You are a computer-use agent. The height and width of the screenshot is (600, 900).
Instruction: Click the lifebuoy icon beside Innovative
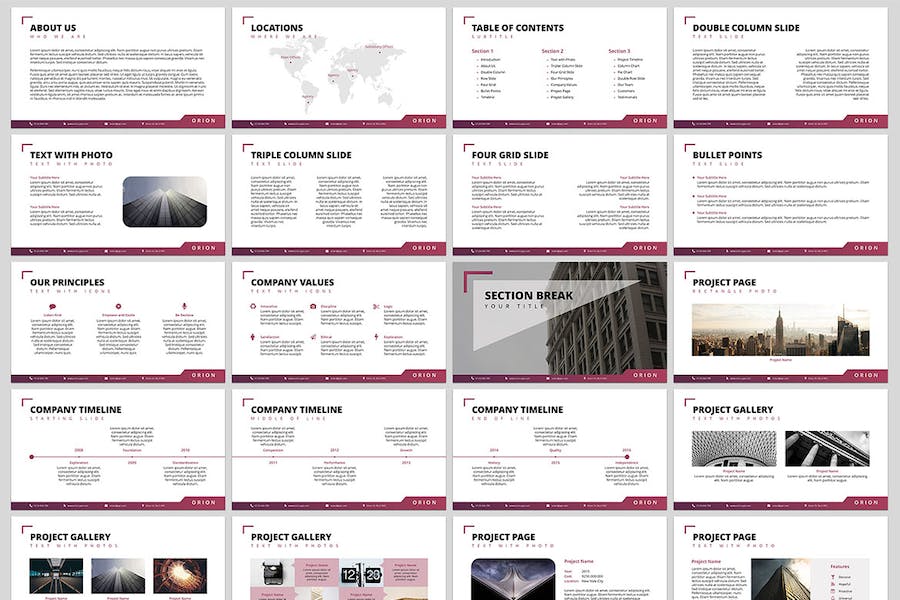(253, 306)
